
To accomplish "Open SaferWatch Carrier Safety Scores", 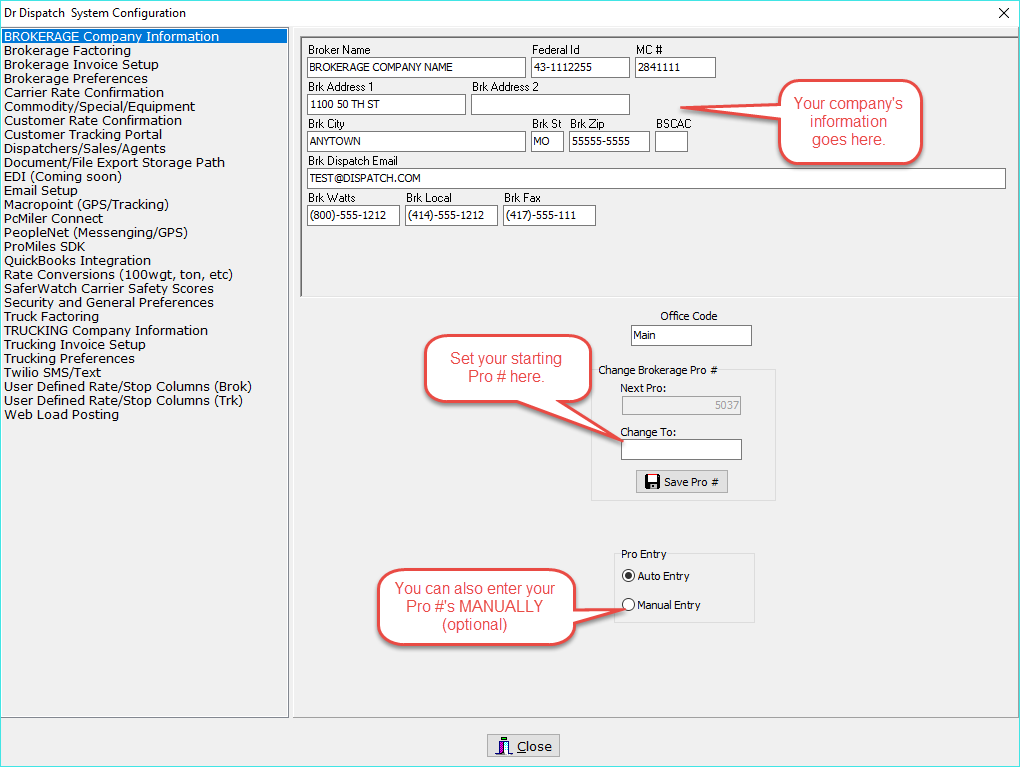I will (109, 288).
